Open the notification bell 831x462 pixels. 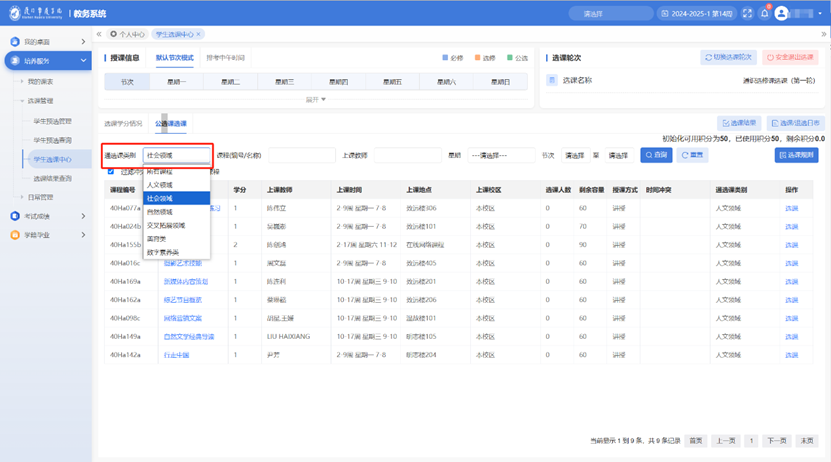pyautogui.click(x=764, y=13)
